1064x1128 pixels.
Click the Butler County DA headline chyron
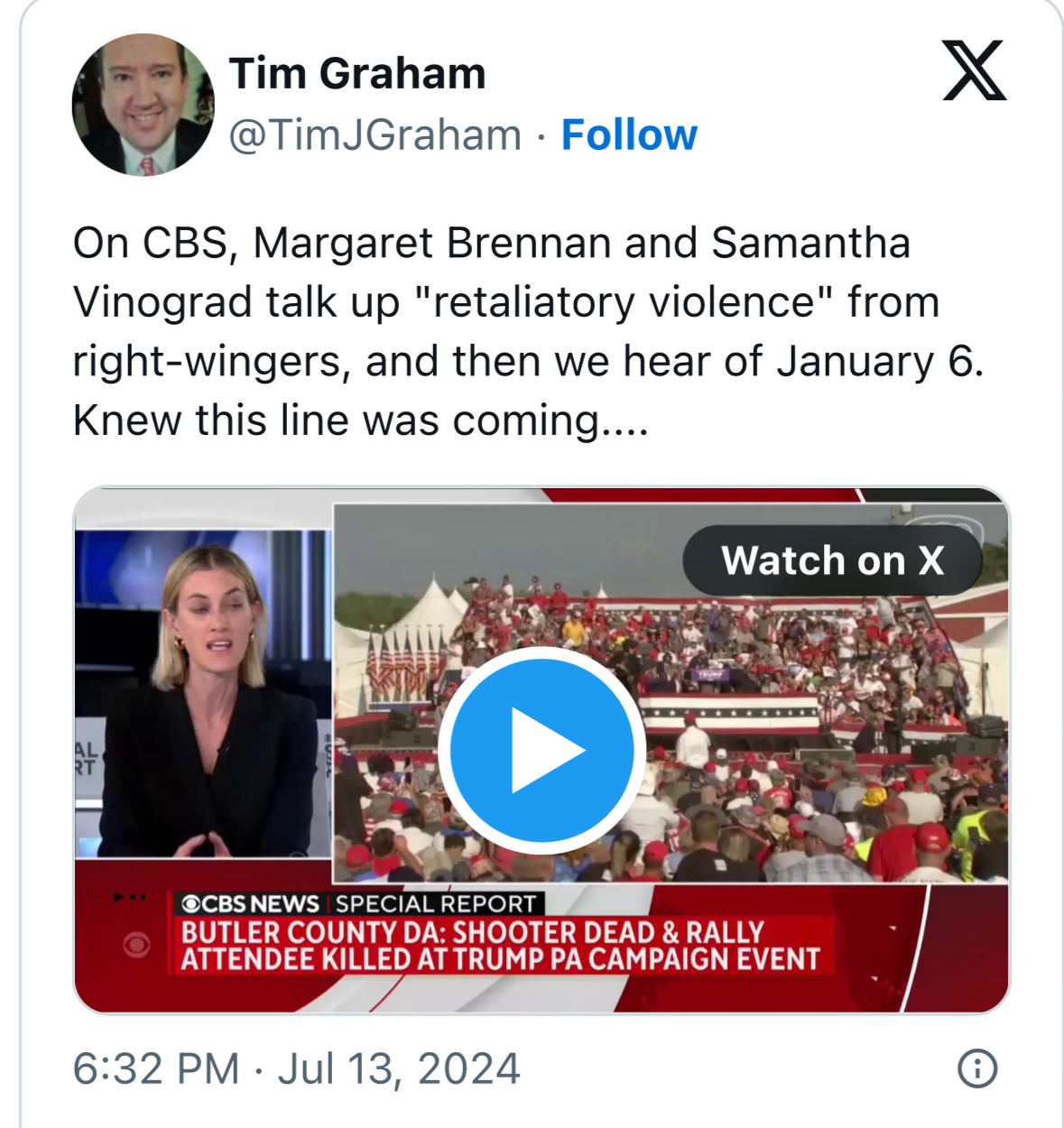[x=501, y=946]
